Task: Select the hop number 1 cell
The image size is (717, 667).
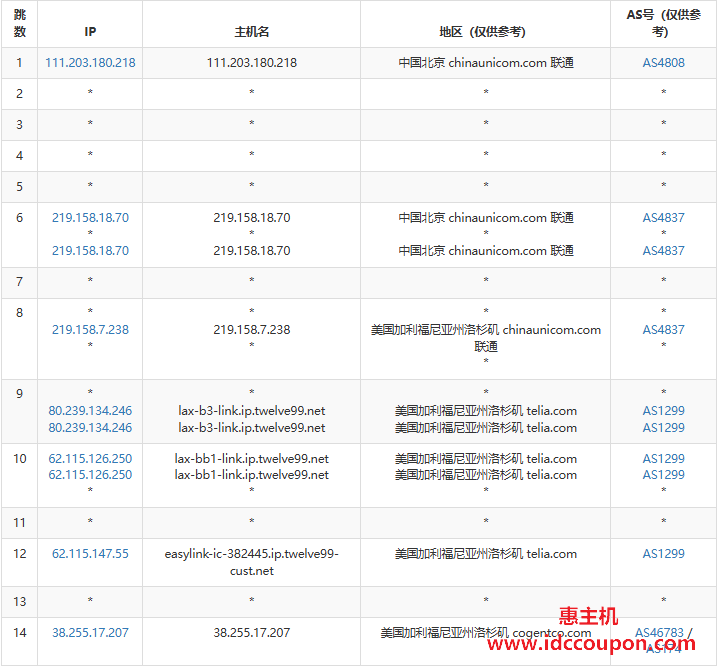Action: pos(19,63)
